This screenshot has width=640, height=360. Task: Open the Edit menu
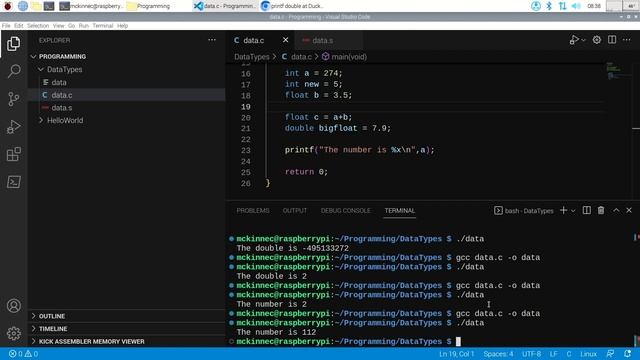[19, 26]
